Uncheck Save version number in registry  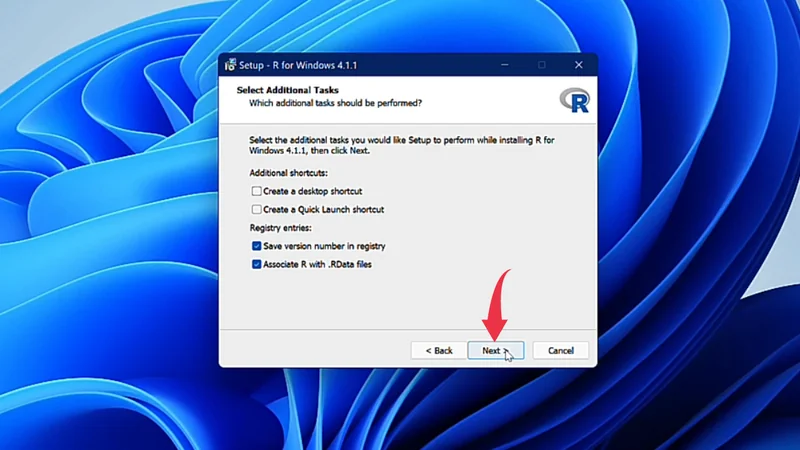pyautogui.click(x=257, y=246)
